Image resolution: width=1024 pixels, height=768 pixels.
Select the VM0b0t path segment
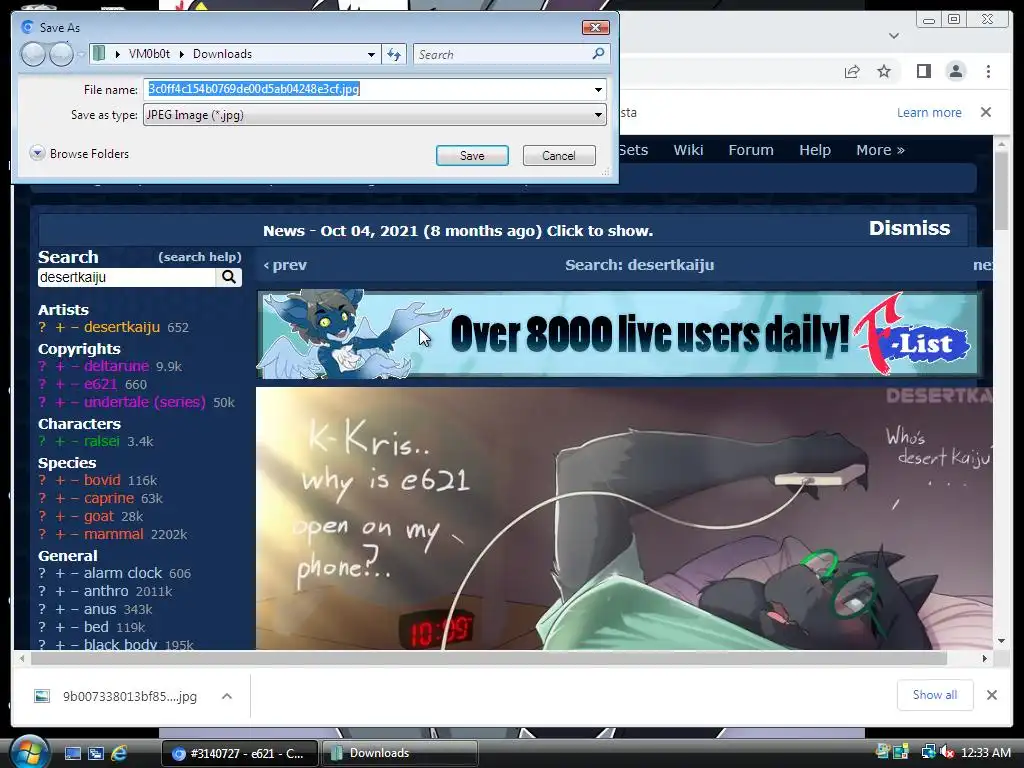(149, 54)
